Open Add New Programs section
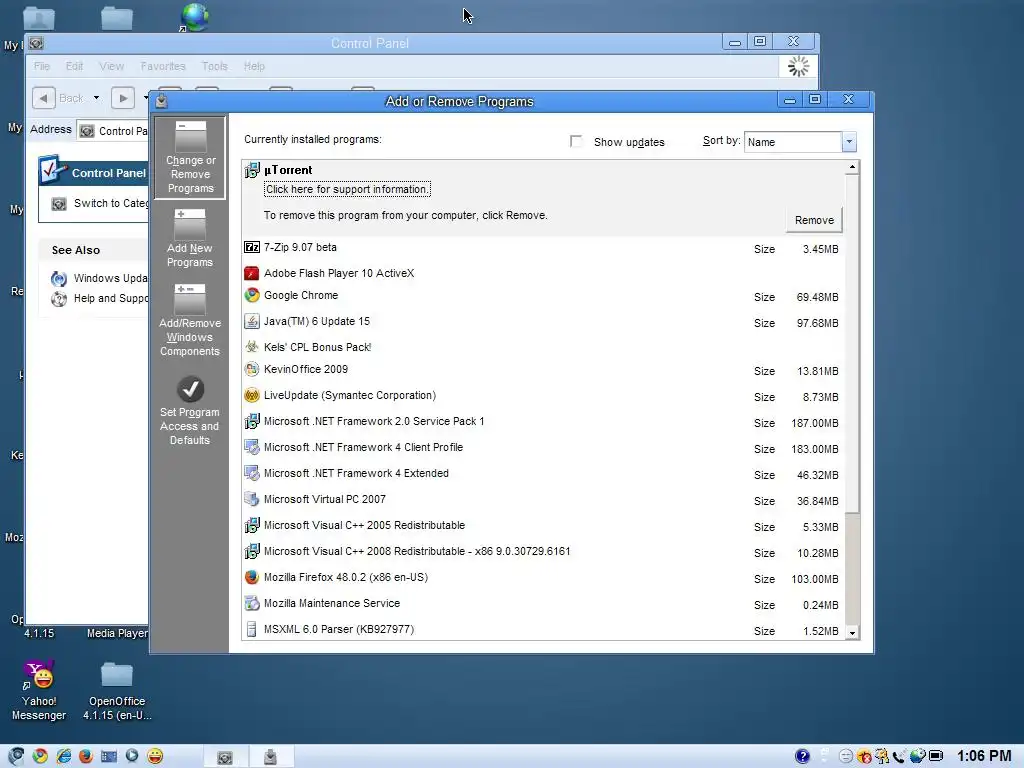 click(x=190, y=238)
